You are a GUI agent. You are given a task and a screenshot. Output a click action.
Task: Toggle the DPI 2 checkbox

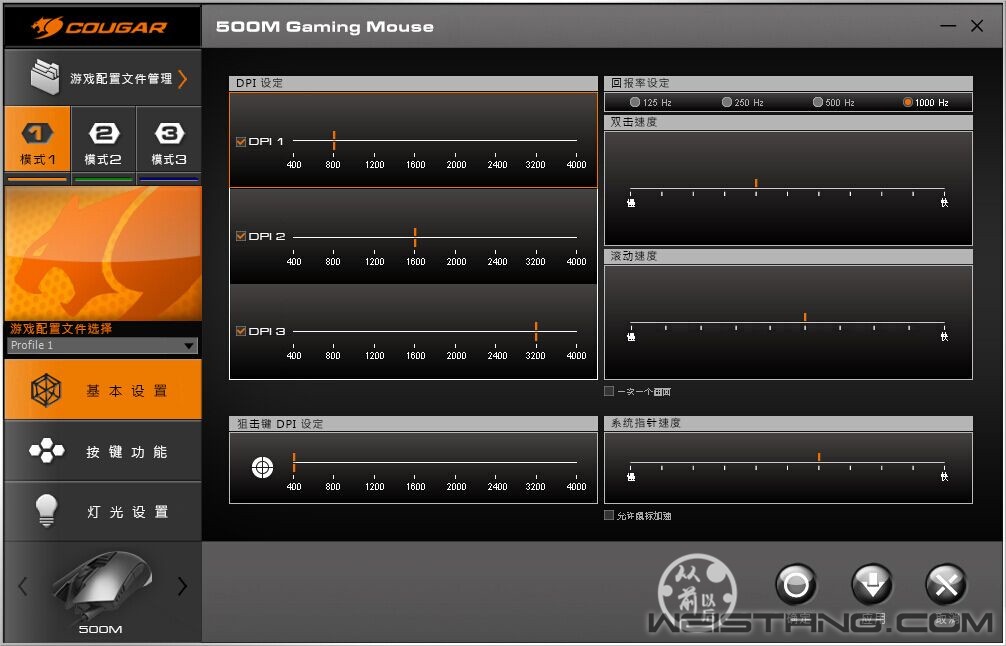click(241, 236)
